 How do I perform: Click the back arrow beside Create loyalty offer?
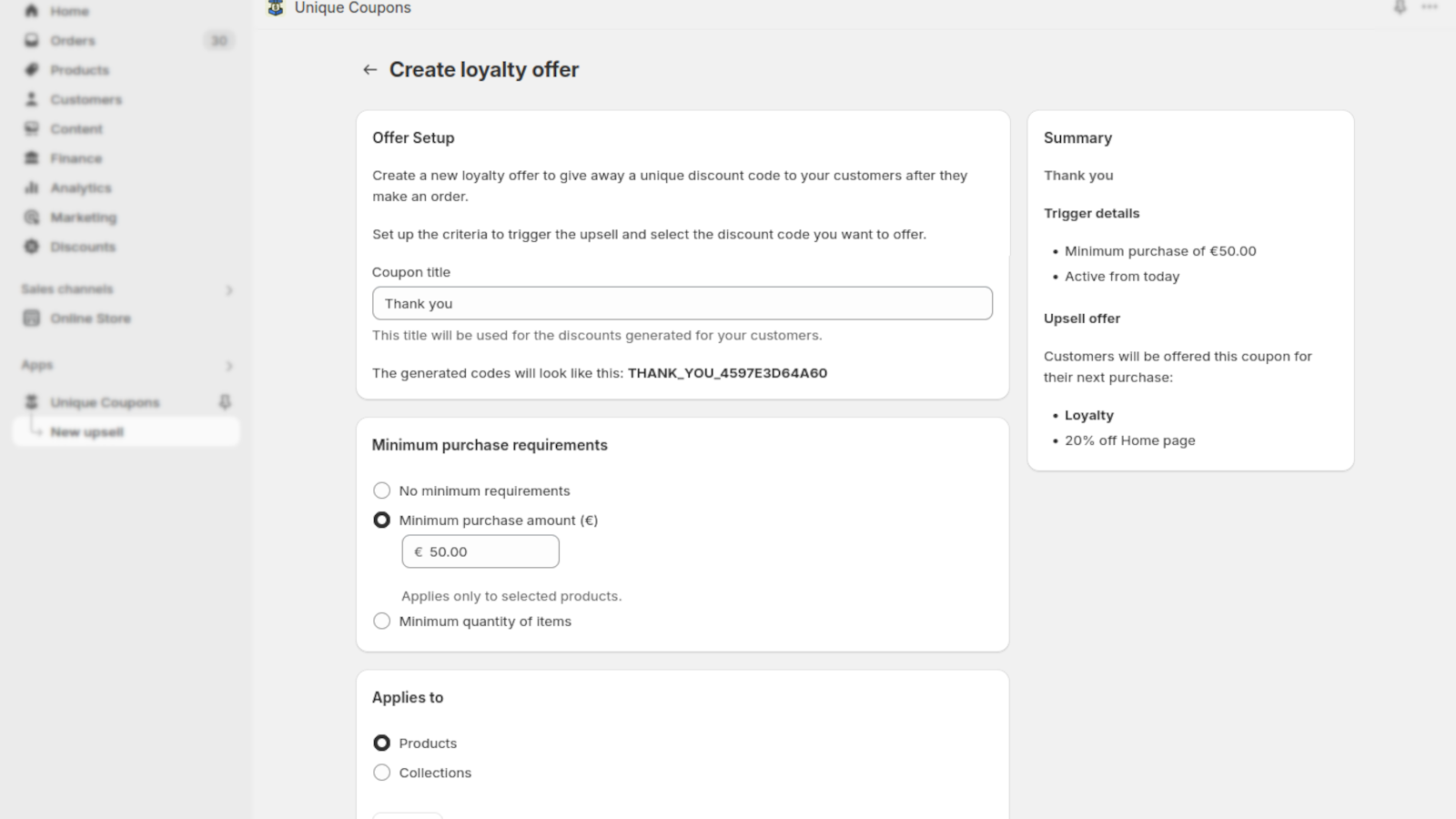pos(369,70)
